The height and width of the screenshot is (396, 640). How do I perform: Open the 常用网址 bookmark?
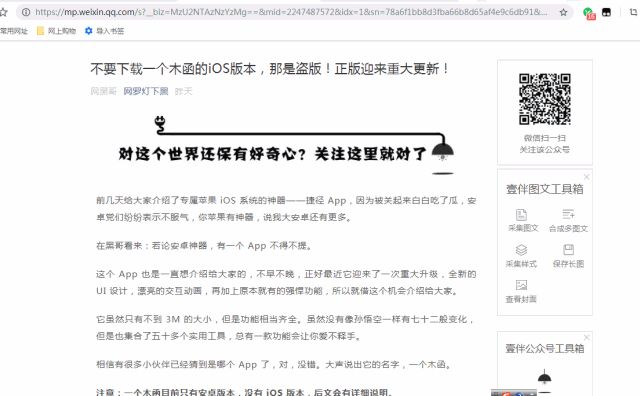13,31
